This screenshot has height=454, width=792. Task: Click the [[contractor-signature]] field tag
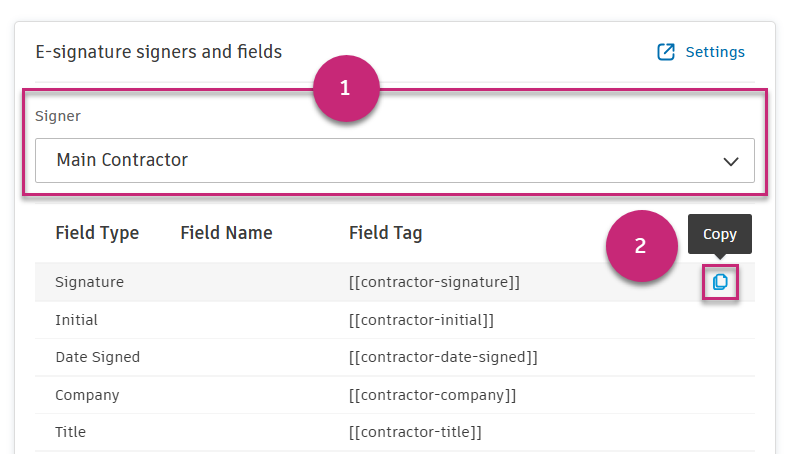(434, 282)
